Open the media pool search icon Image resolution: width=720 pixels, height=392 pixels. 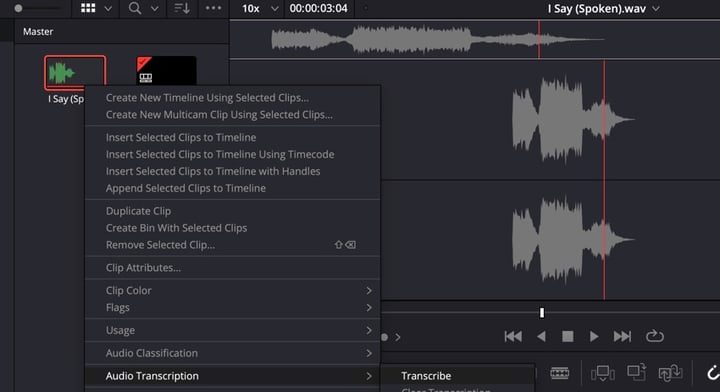pos(135,8)
